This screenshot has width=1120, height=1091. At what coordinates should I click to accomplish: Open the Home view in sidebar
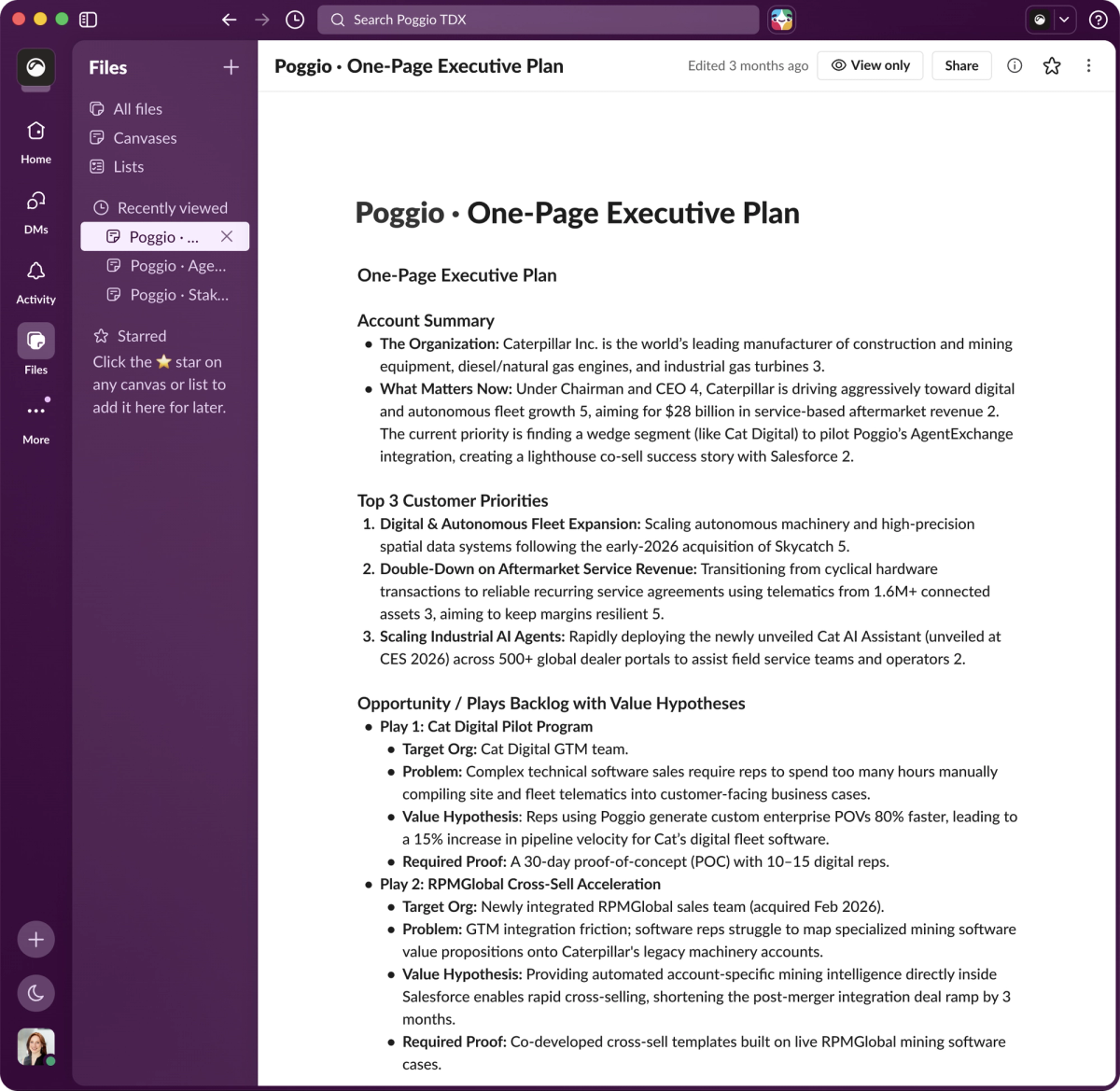(x=35, y=142)
